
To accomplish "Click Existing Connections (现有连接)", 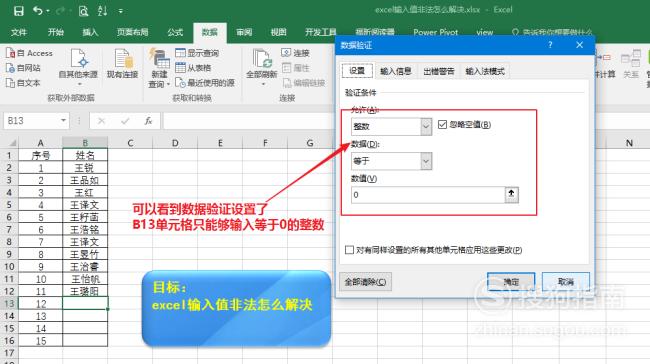I will tap(122, 63).
